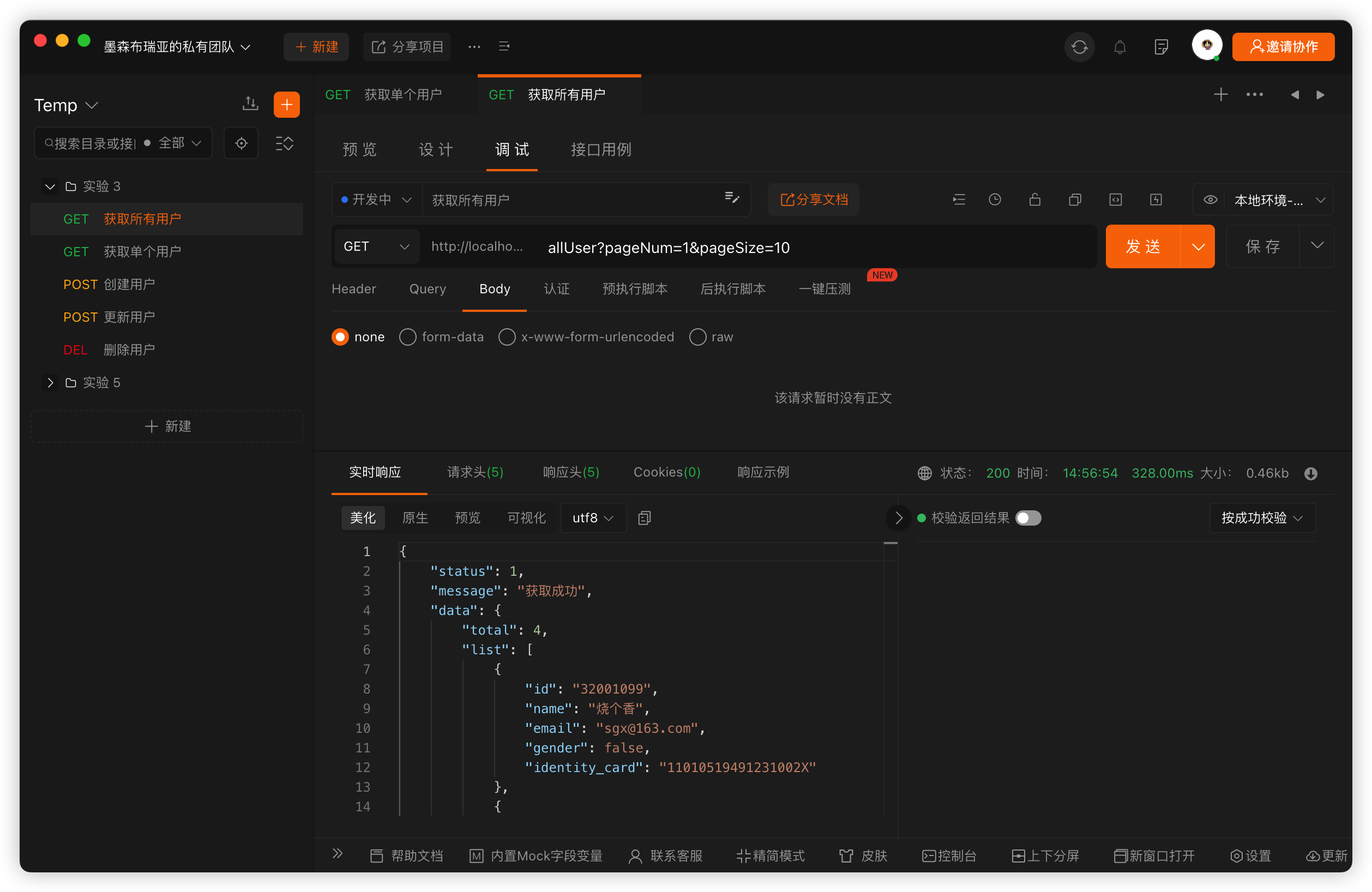Image resolution: width=1372 pixels, height=892 pixels.
Task: Click the top bar three-dots more menu
Action: pyautogui.click(x=474, y=47)
